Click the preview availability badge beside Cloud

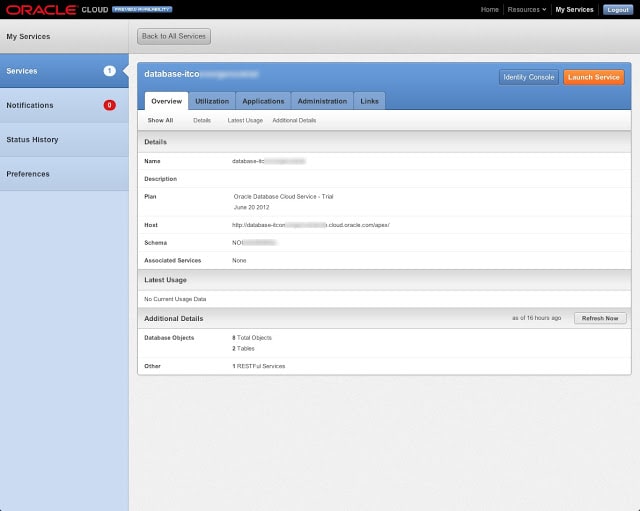pos(142,9)
